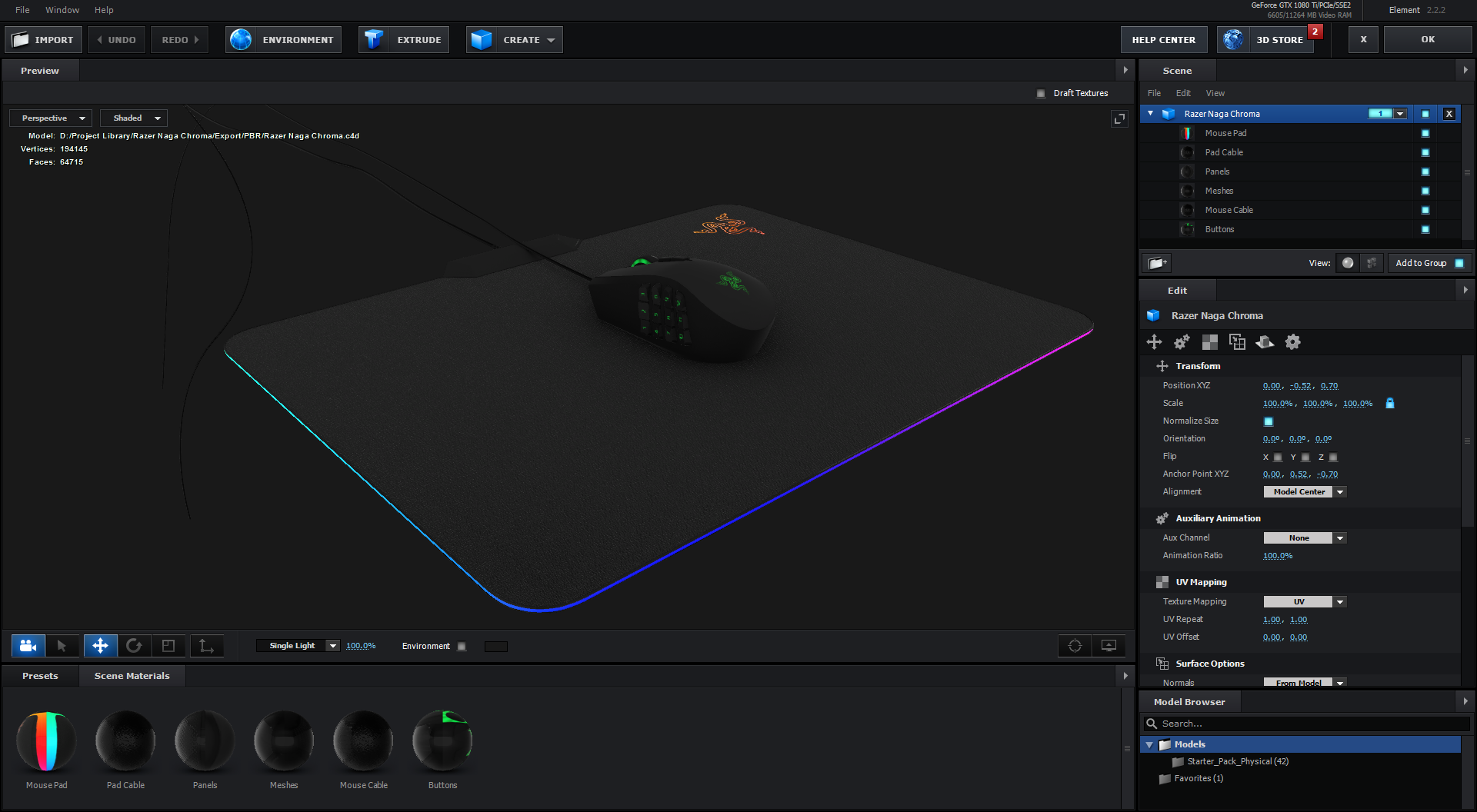Image resolution: width=1477 pixels, height=812 pixels.
Task: Jump to Surface Options icon
Action: [1237, 342]
